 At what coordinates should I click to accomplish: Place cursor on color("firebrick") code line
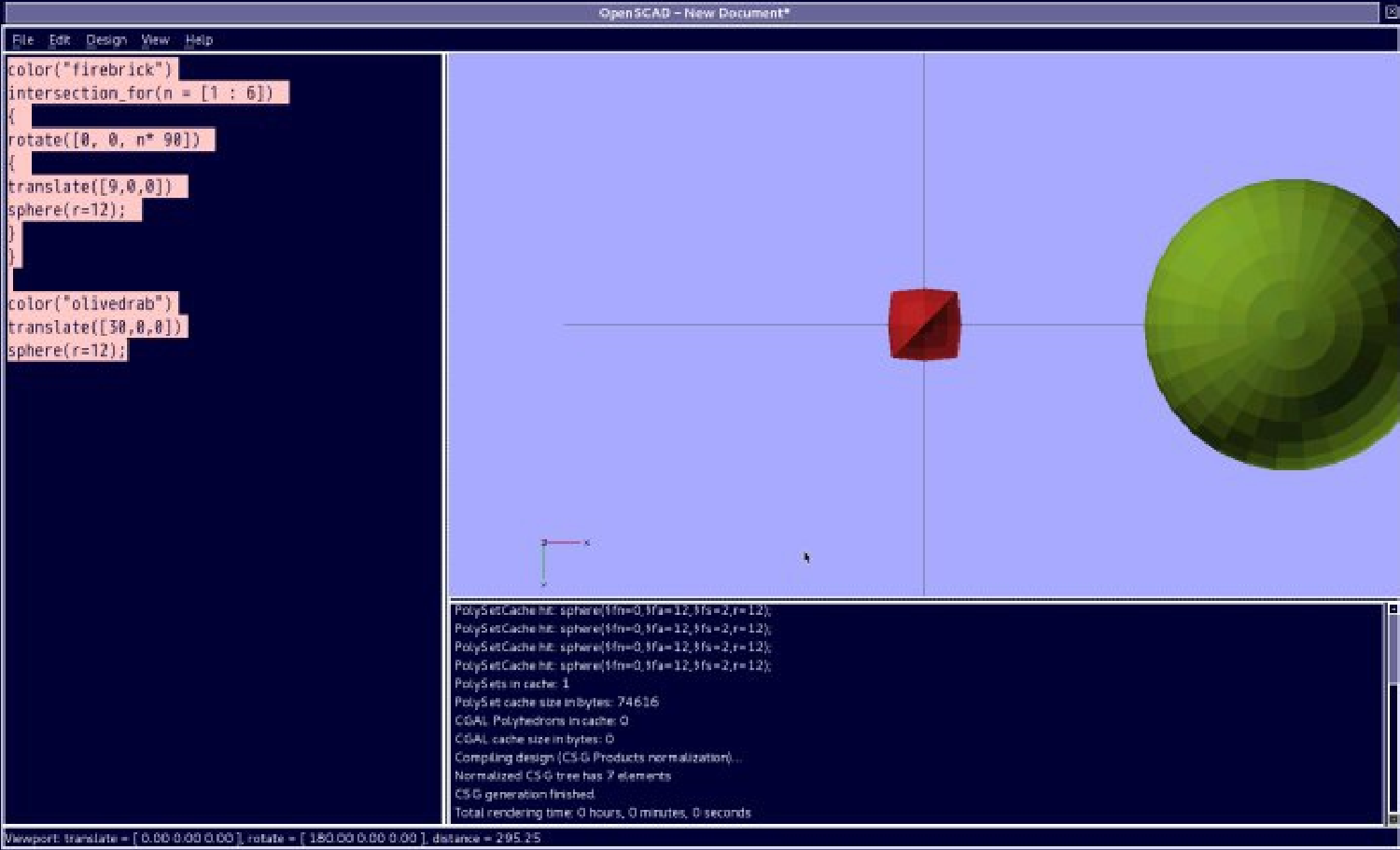coord(91,70)
